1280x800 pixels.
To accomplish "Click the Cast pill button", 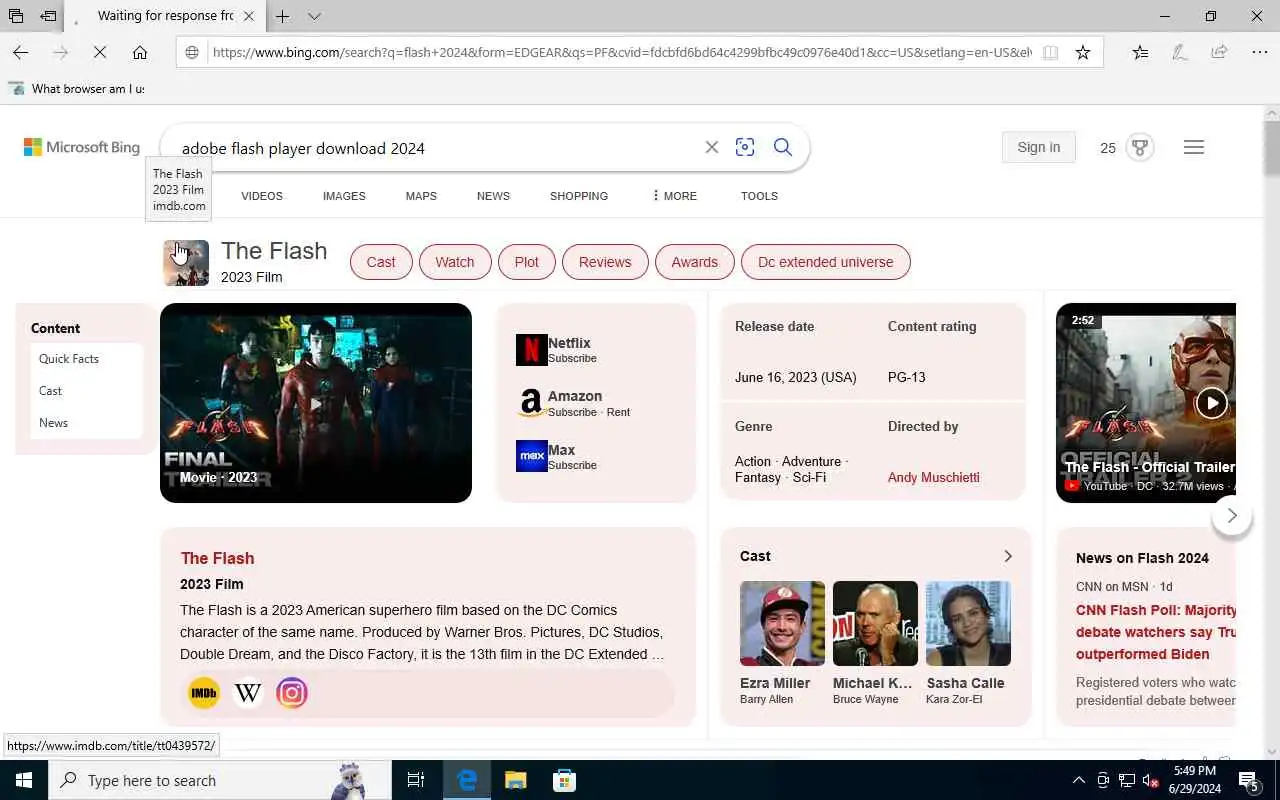I will pos(381,262).
